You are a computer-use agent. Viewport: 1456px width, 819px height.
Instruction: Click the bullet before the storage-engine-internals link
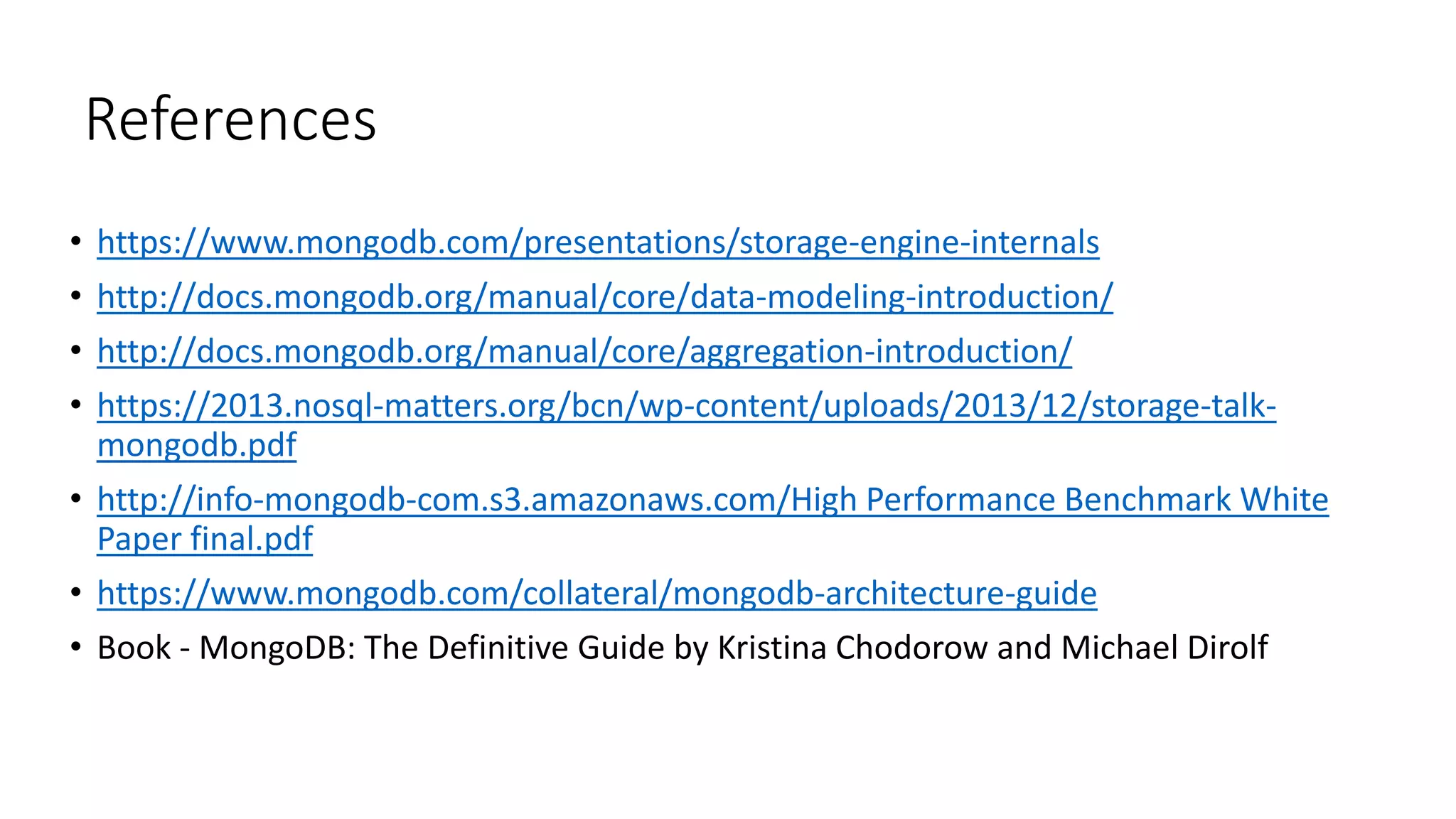75,242
